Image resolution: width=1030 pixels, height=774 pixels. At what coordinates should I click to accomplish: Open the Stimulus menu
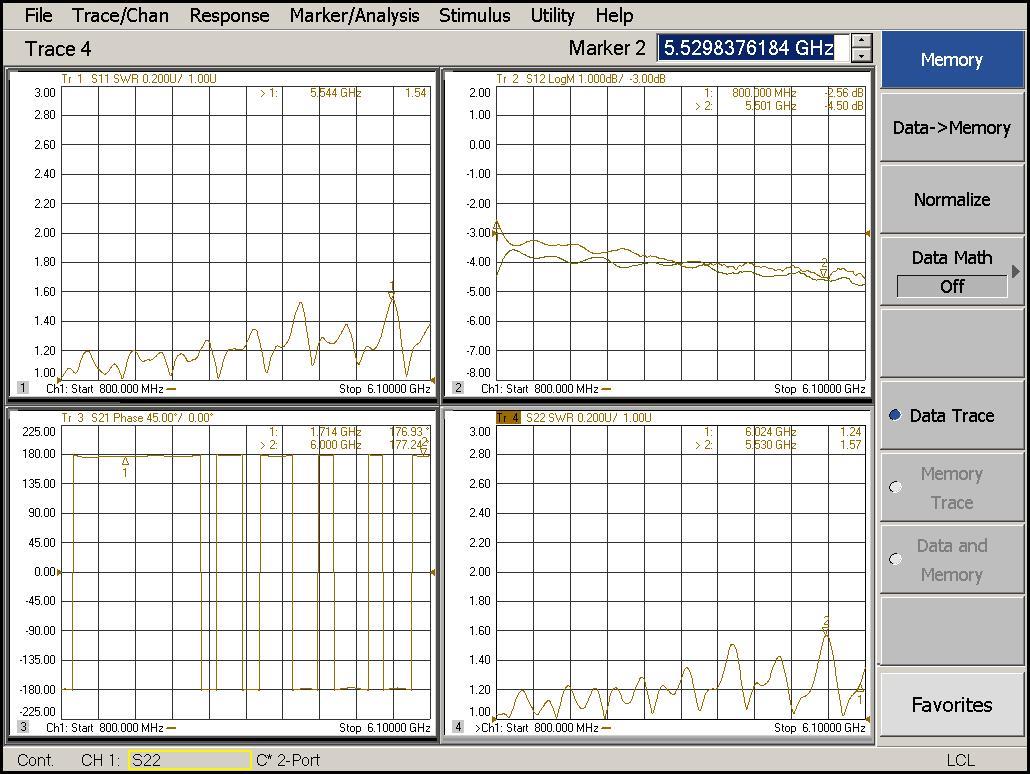pyautogui.click(x=474, y=15)
